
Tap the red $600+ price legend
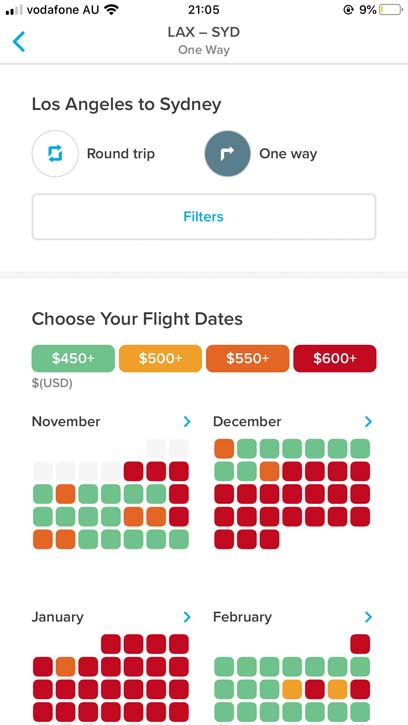point(335,358)
